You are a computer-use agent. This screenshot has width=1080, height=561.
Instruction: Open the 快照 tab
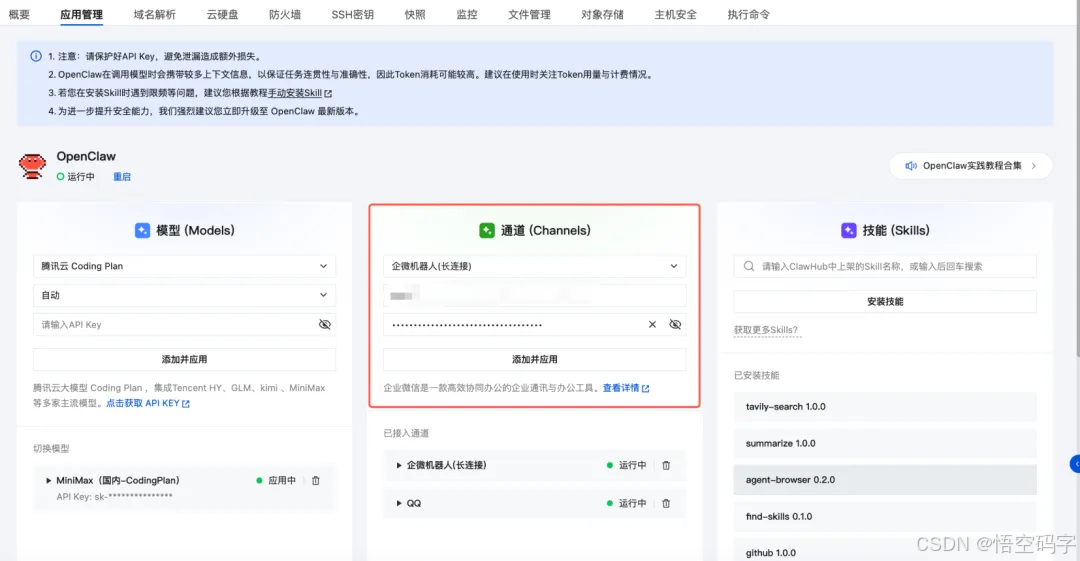click(415, 14)
